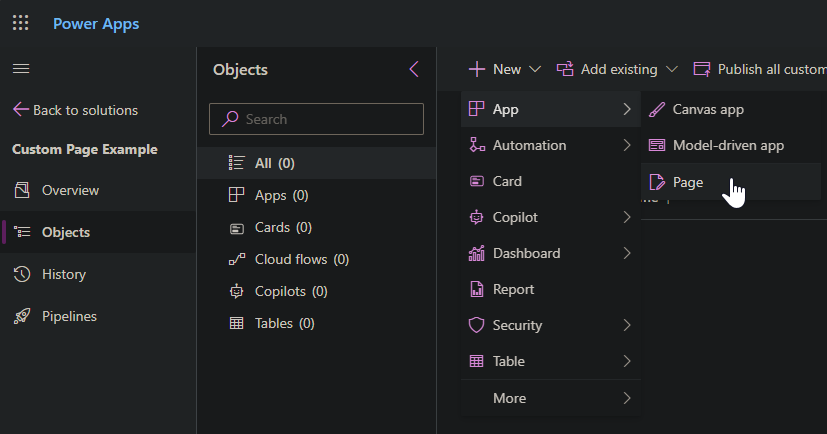Click the Security shield icon in menu
The height and width of the screenshot is (434, 827).
click(476, 325)
